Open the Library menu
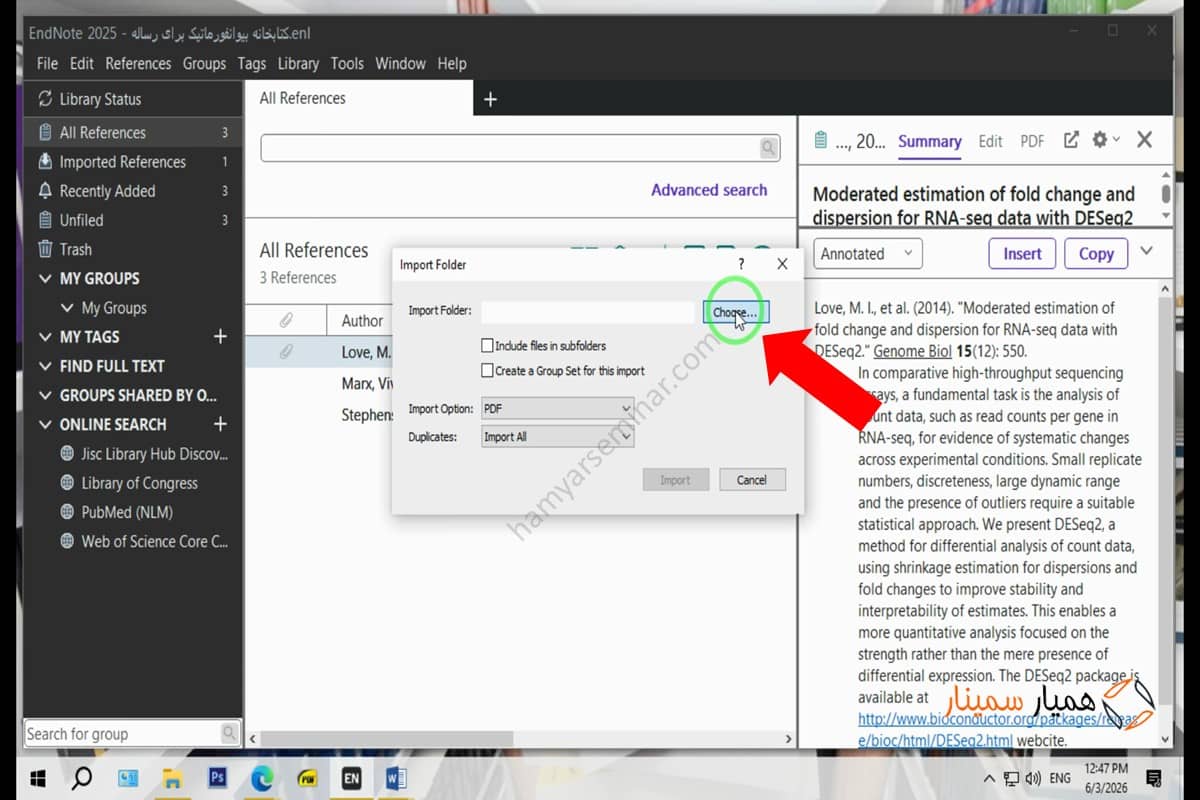1200x800 pixels. click(298, 63)
